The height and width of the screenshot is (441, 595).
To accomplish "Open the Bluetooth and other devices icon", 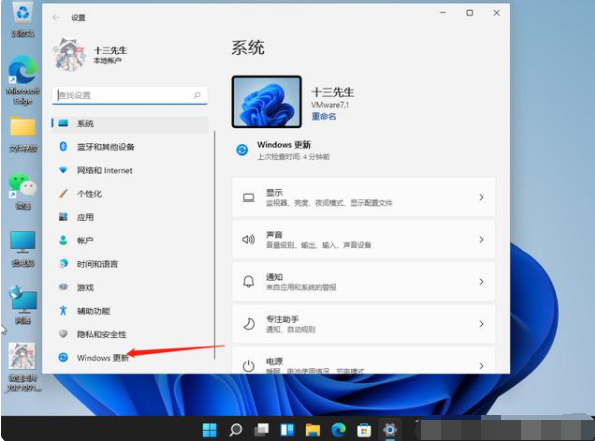I will click(63, 146).
